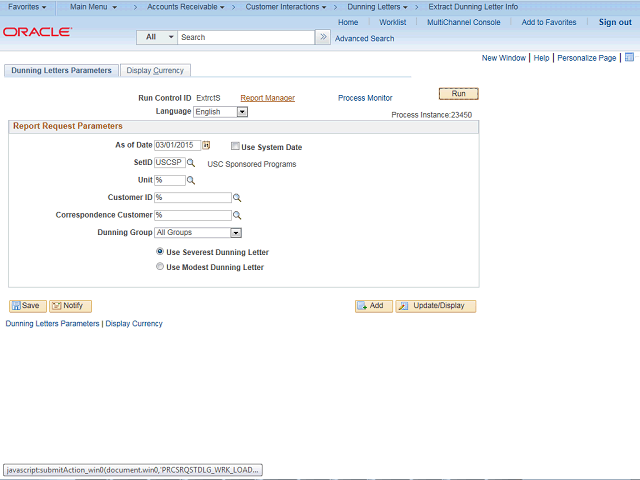This screenshot has width=640, height=480.
Task: Click into the Search text field
Action: 246,37
